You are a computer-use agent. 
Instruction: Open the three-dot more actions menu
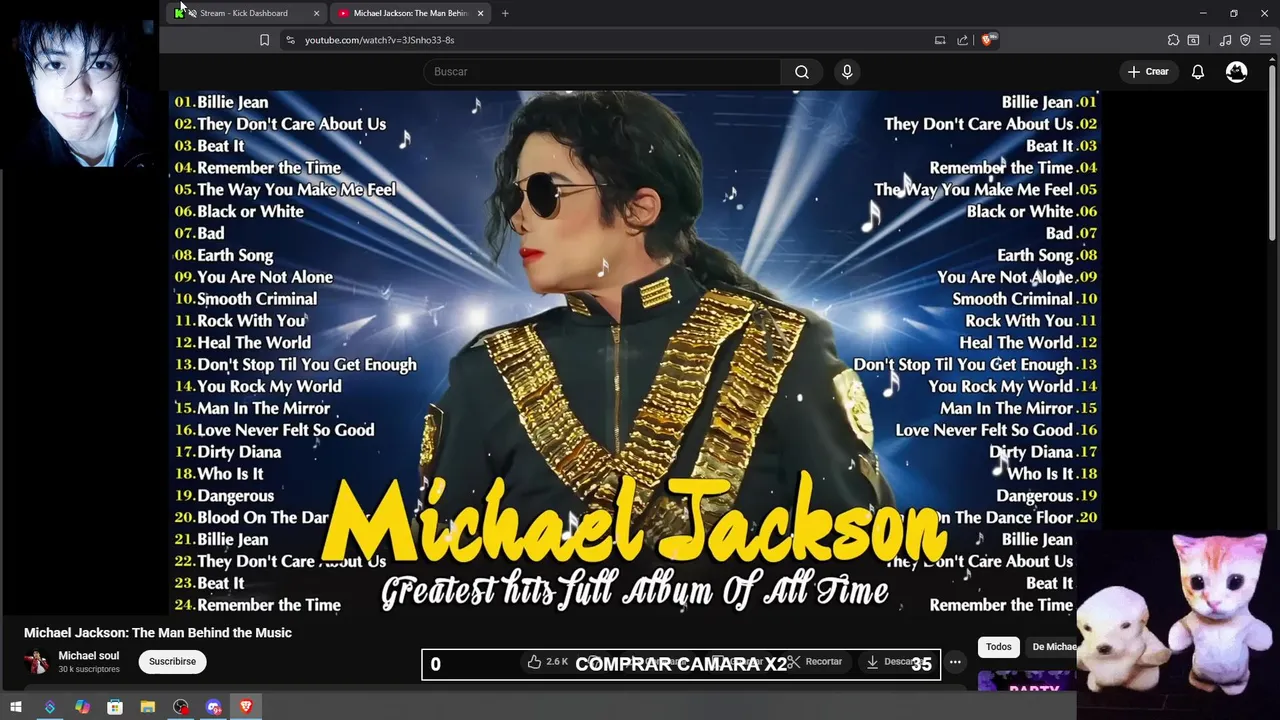pyautogui.click(x=955, y=662)
